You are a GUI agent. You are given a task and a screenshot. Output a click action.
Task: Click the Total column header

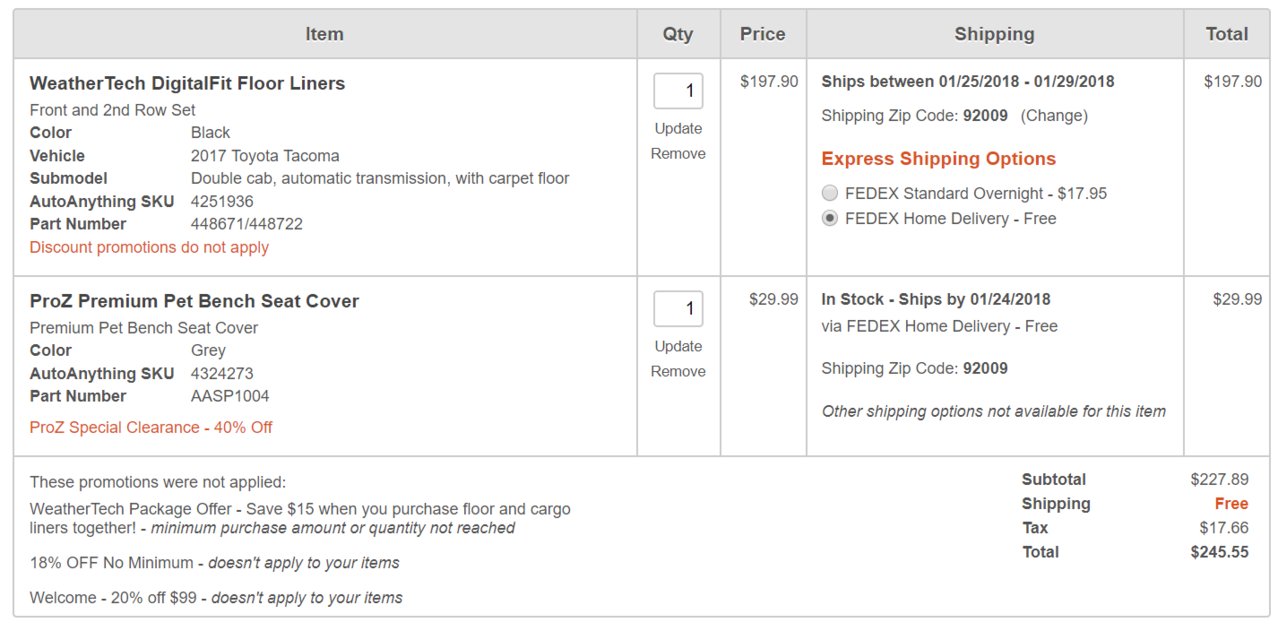1226,34
